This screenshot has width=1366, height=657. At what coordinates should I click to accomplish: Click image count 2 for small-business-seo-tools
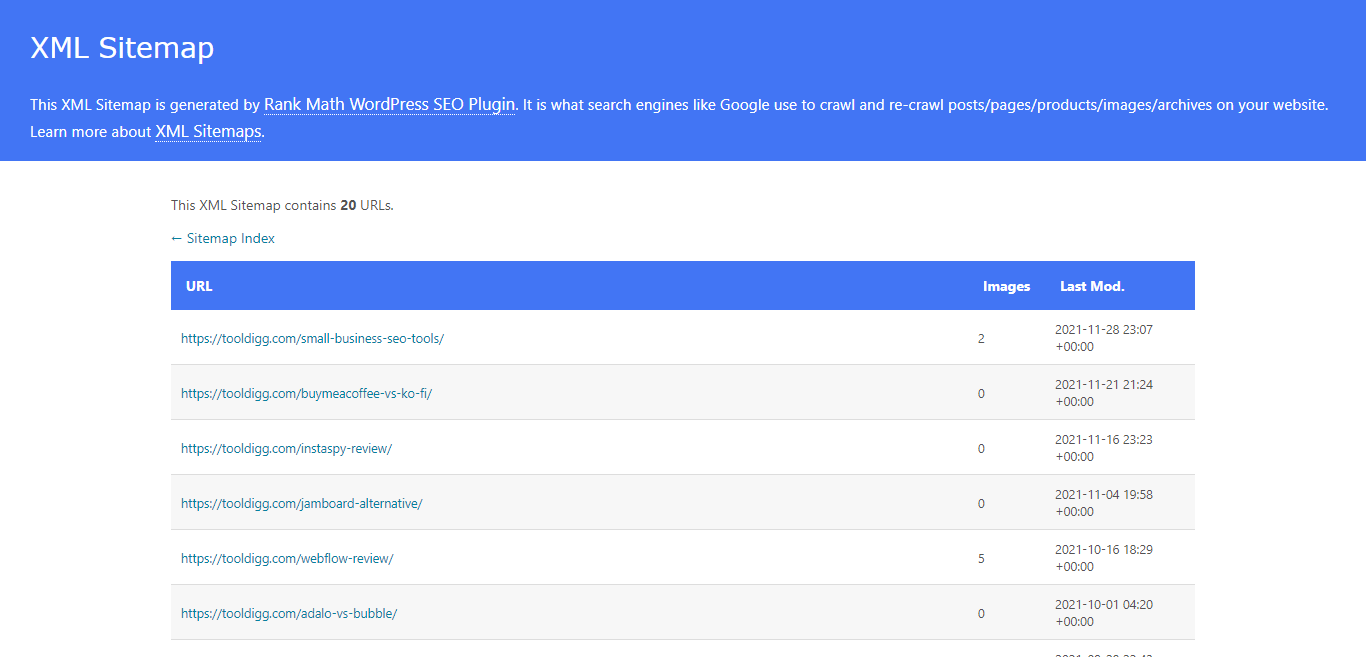981,339
